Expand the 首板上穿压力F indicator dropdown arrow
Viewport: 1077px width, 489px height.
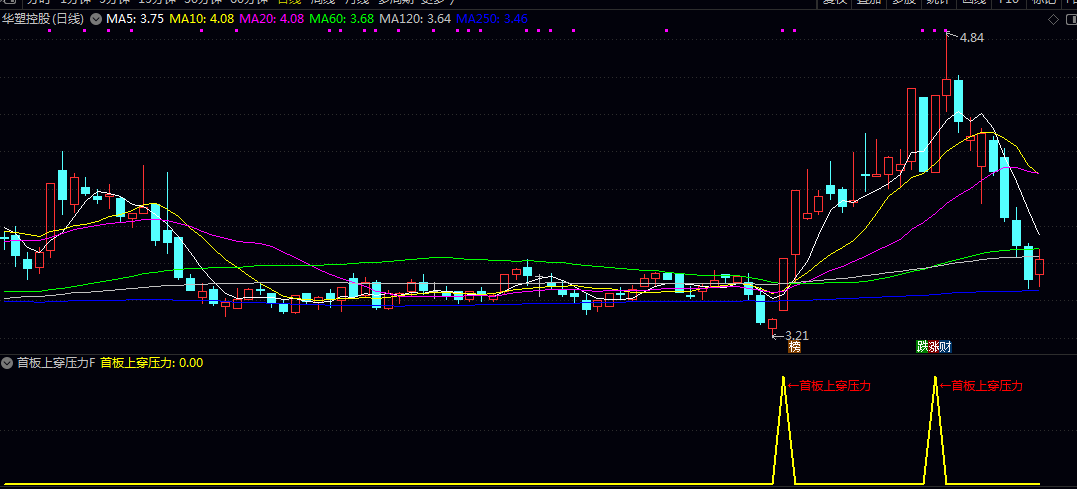coord(8,363)
